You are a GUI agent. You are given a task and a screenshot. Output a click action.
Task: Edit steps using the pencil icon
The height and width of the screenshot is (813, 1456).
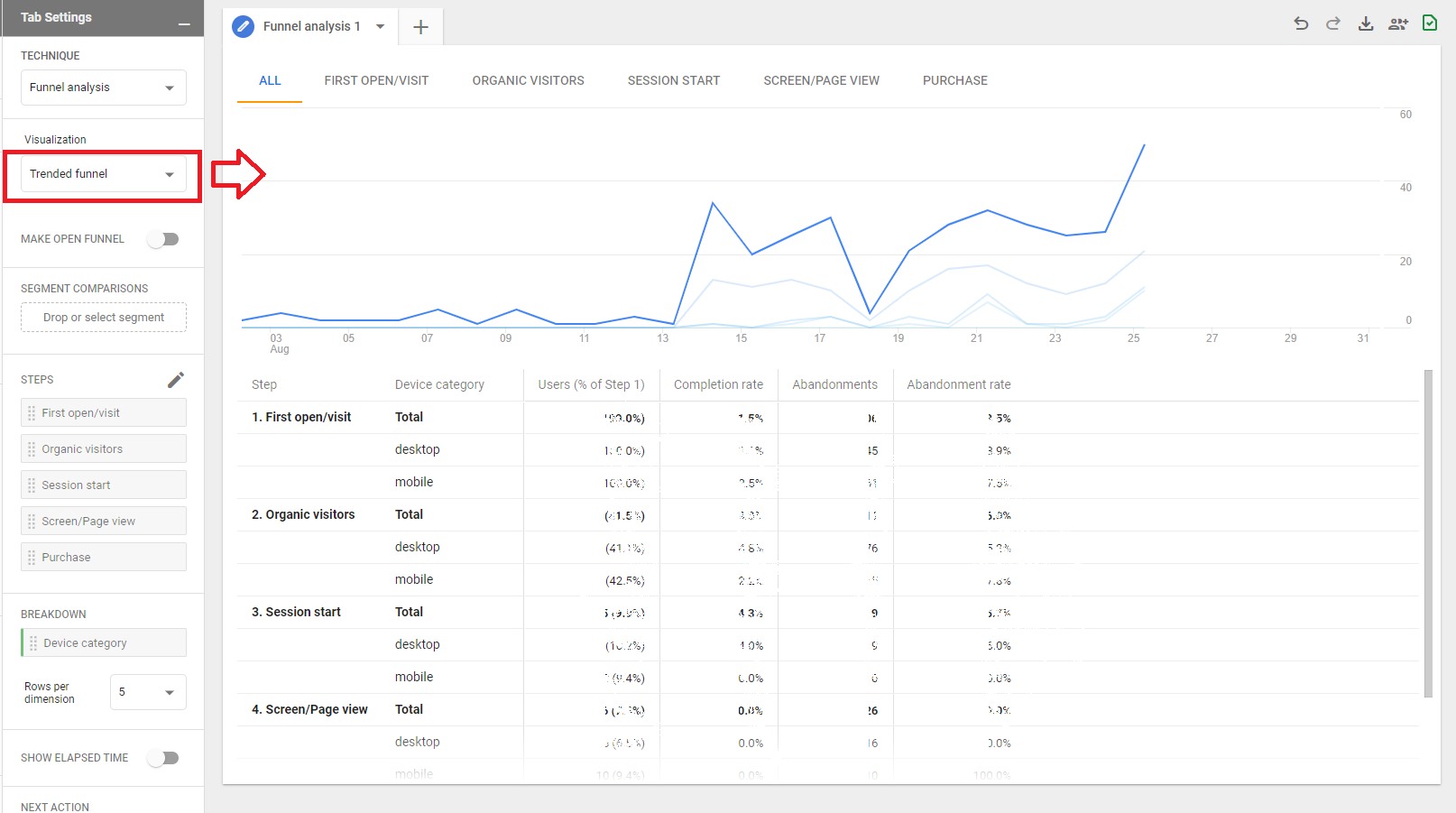176,380
